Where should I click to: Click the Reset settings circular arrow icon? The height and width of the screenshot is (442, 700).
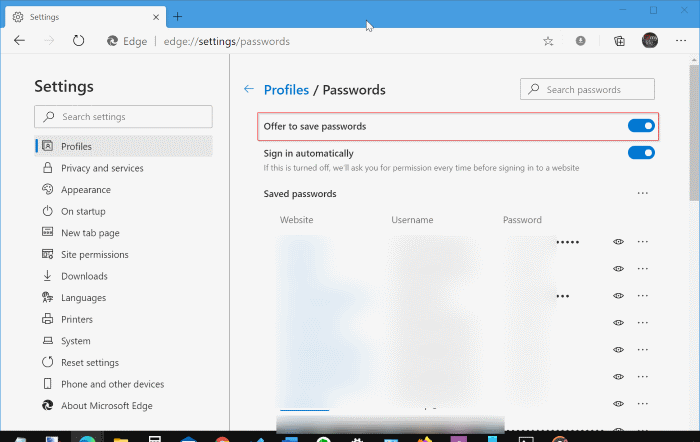point(47,362)
